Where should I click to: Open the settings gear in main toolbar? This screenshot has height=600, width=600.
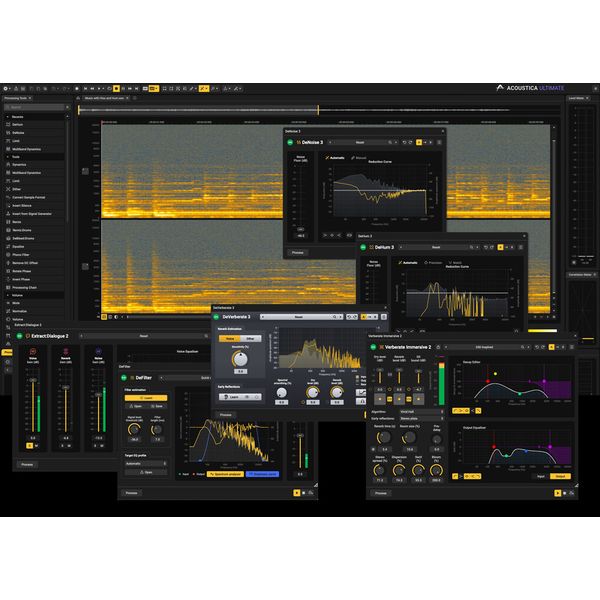tap(6, 88)
